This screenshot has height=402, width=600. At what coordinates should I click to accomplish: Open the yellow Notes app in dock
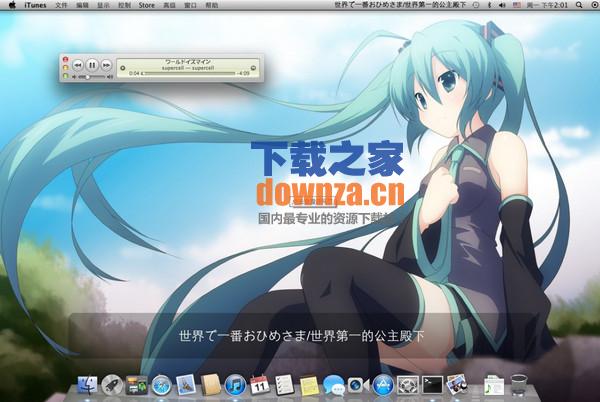coord(309,385)
